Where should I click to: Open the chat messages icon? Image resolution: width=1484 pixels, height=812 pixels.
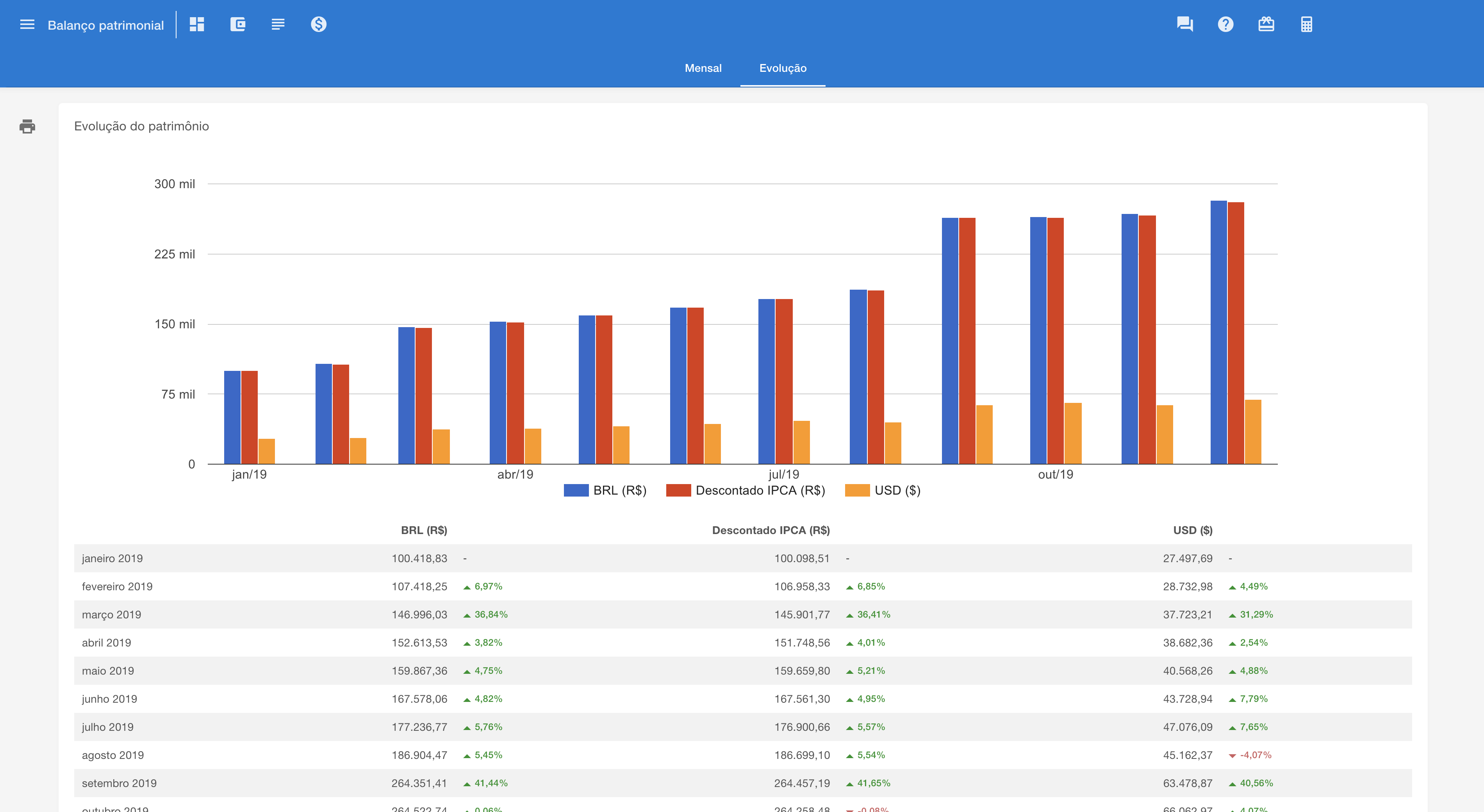[1184, 24]
